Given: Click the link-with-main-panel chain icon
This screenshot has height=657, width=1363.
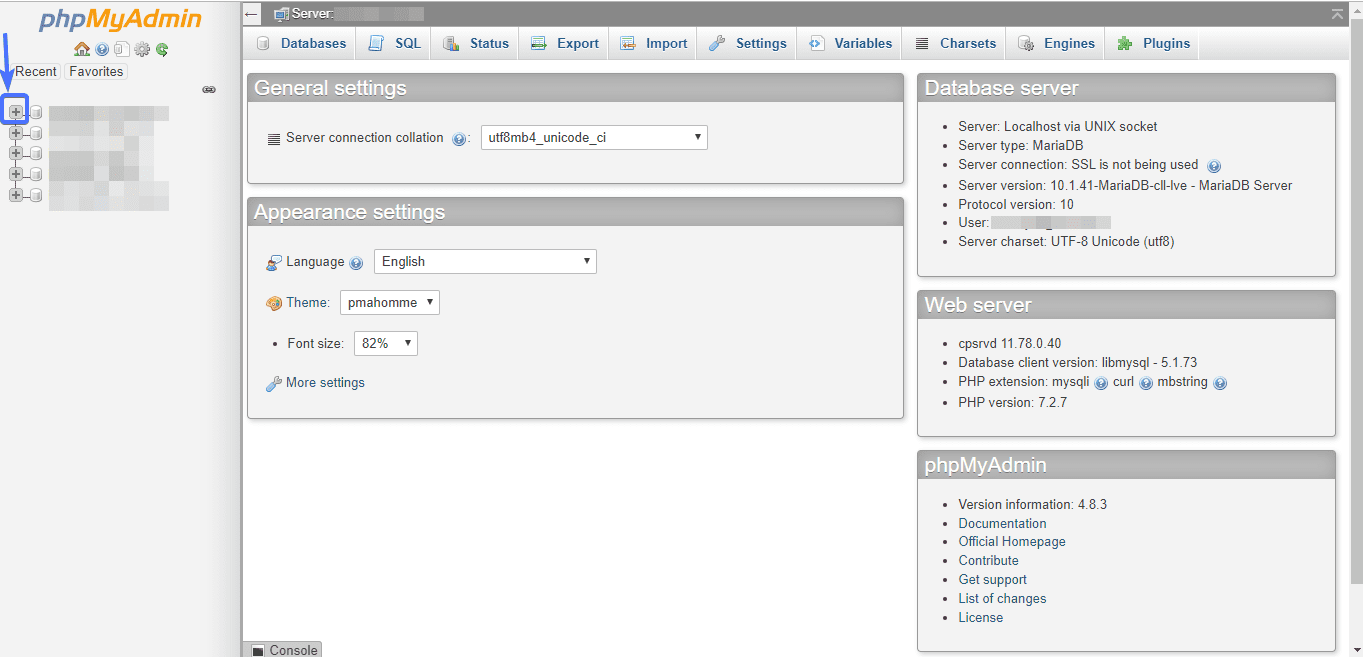Looking at the screenshot, I should 209,90.
